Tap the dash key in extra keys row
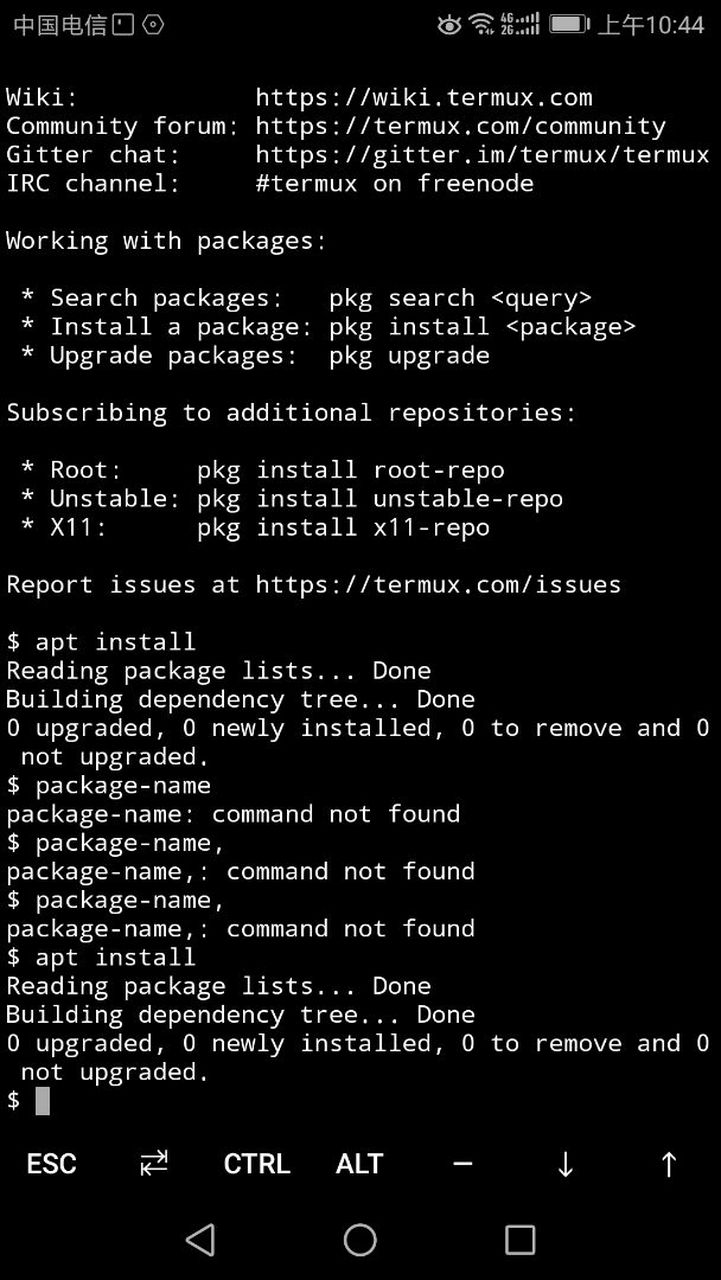The width and height of the screenshot is (721, 1280). [x=462, y=1164]
